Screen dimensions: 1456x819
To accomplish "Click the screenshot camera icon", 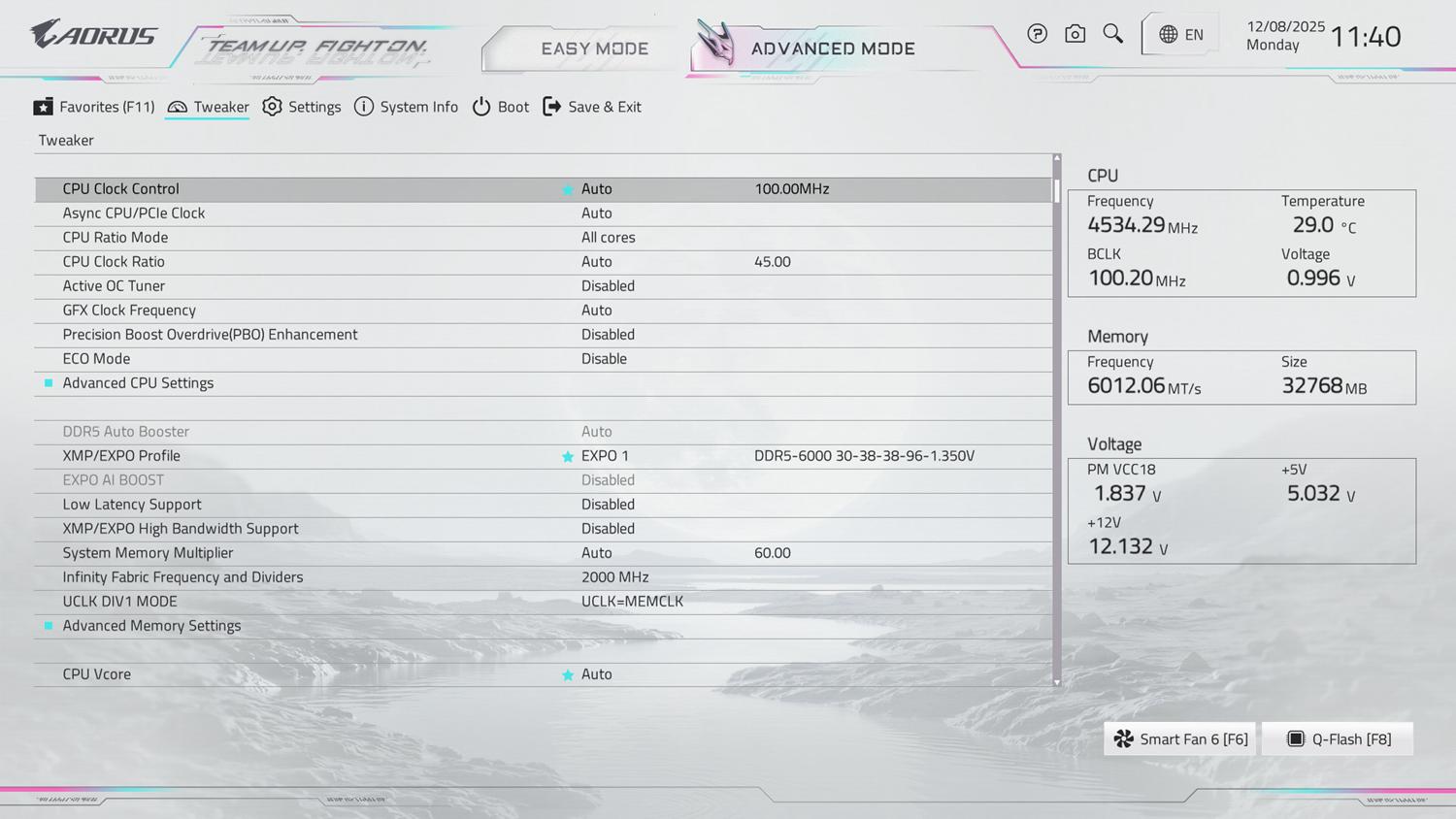I will (1075, 34).
